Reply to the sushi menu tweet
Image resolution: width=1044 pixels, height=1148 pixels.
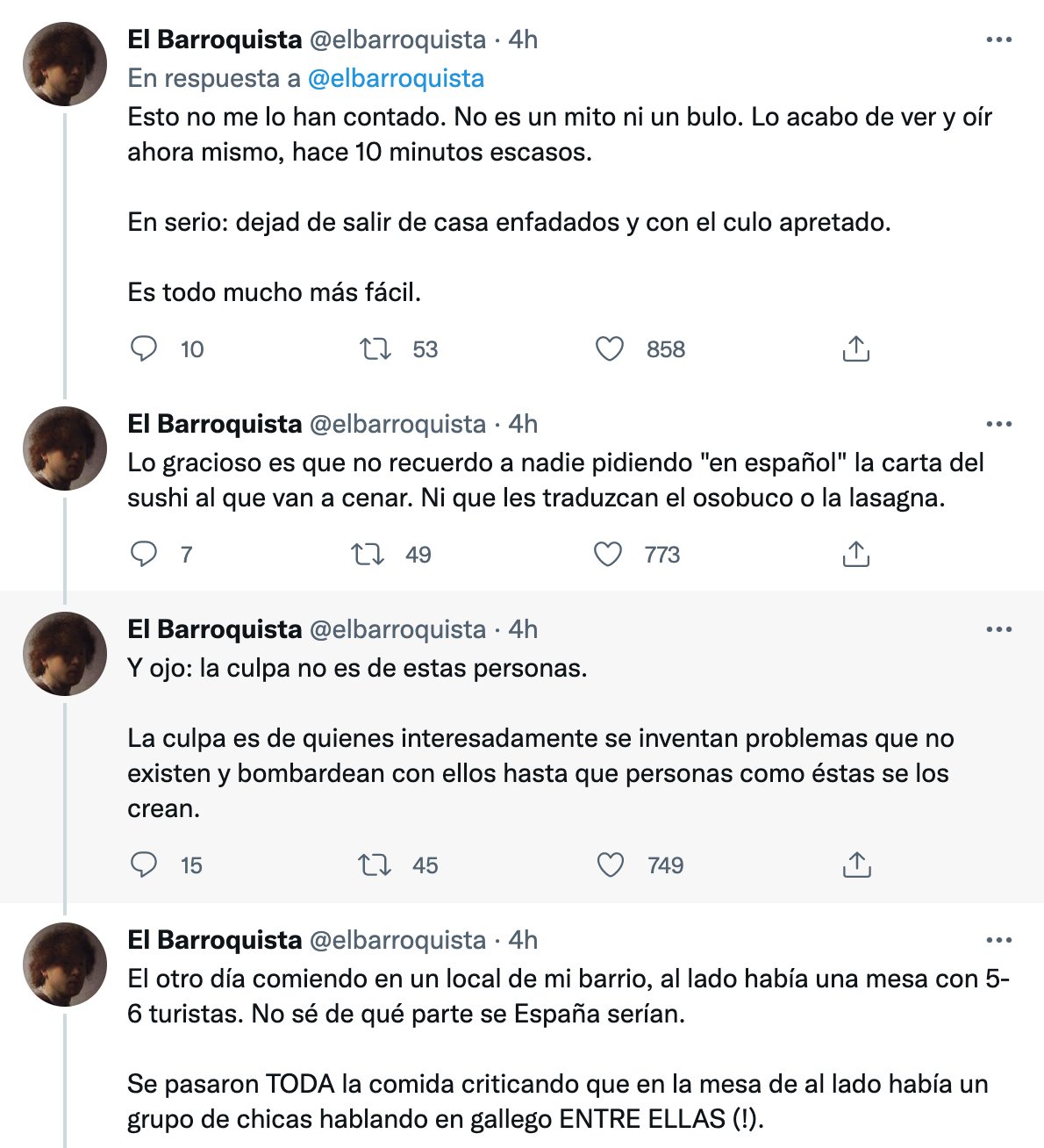tap(144, 555)
